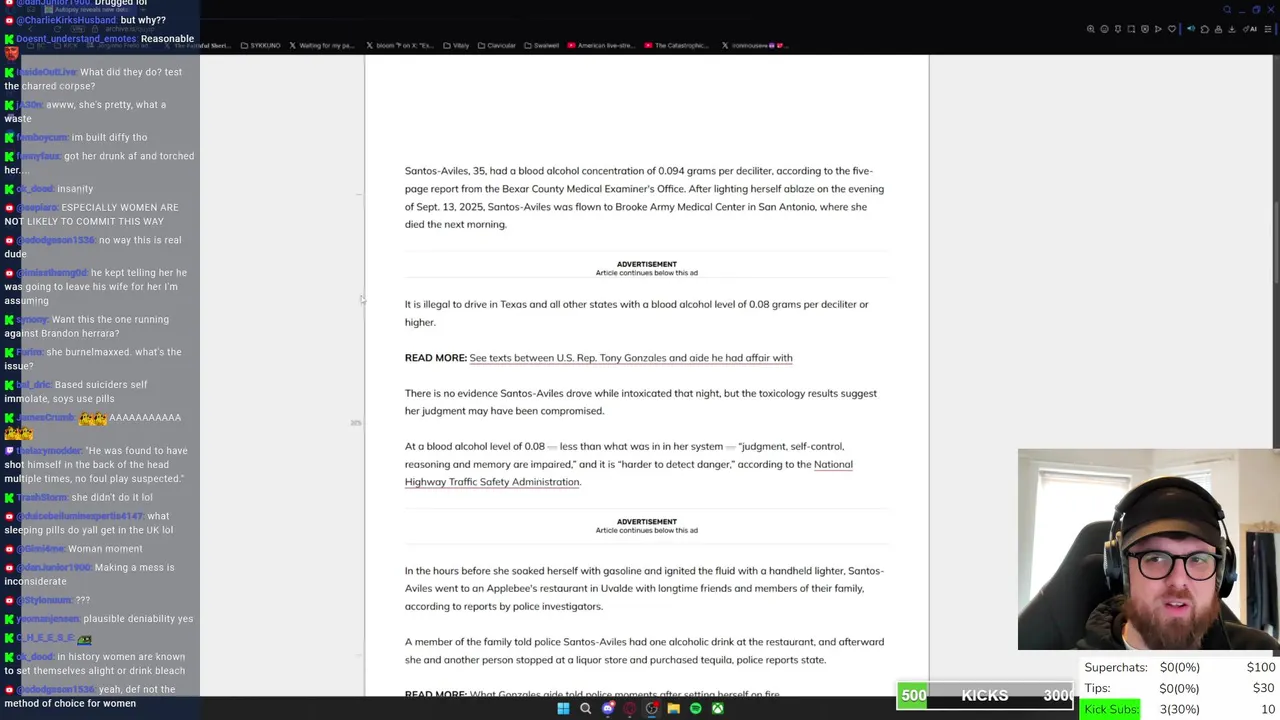Click the zoom magnifier icon in address bar
The width and height of the screenshot is (1280, 720).
click(1091, 29)
